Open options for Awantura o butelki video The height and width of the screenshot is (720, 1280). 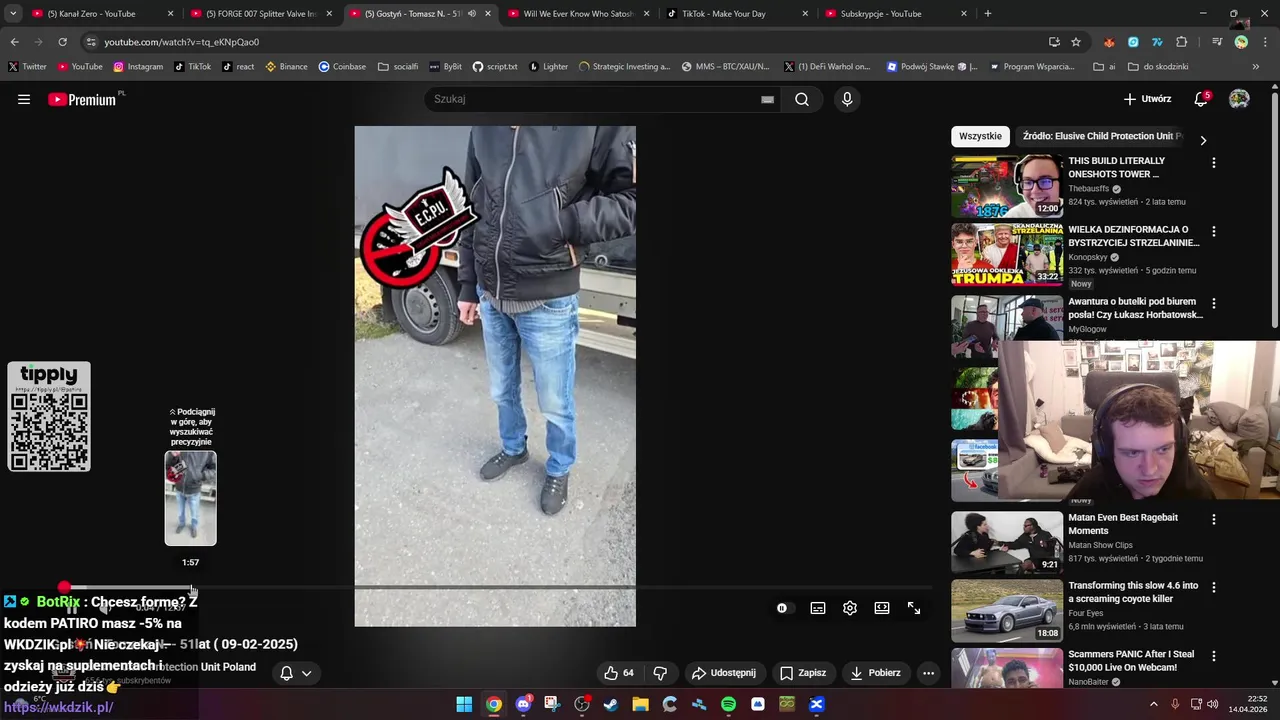(1214, 303)
